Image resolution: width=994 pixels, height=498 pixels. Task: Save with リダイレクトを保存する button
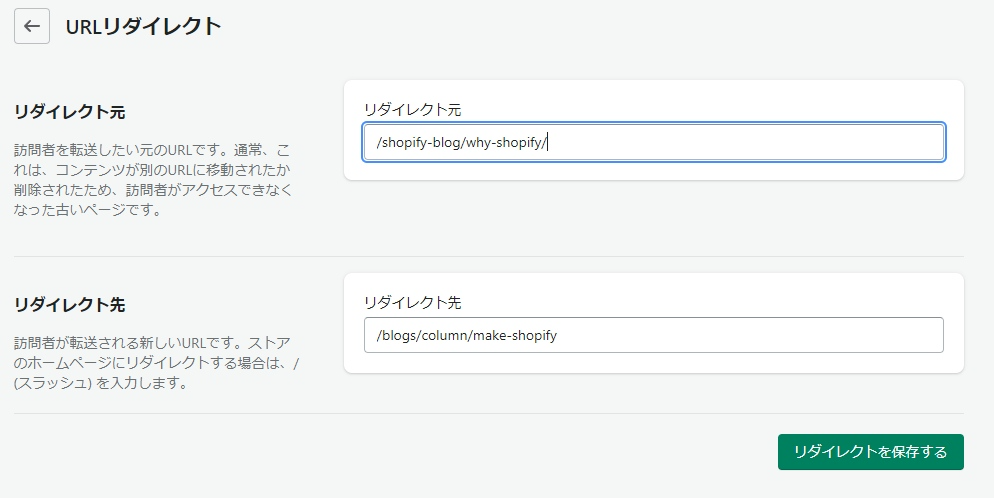pyautogui.click(x=870, y=452)
